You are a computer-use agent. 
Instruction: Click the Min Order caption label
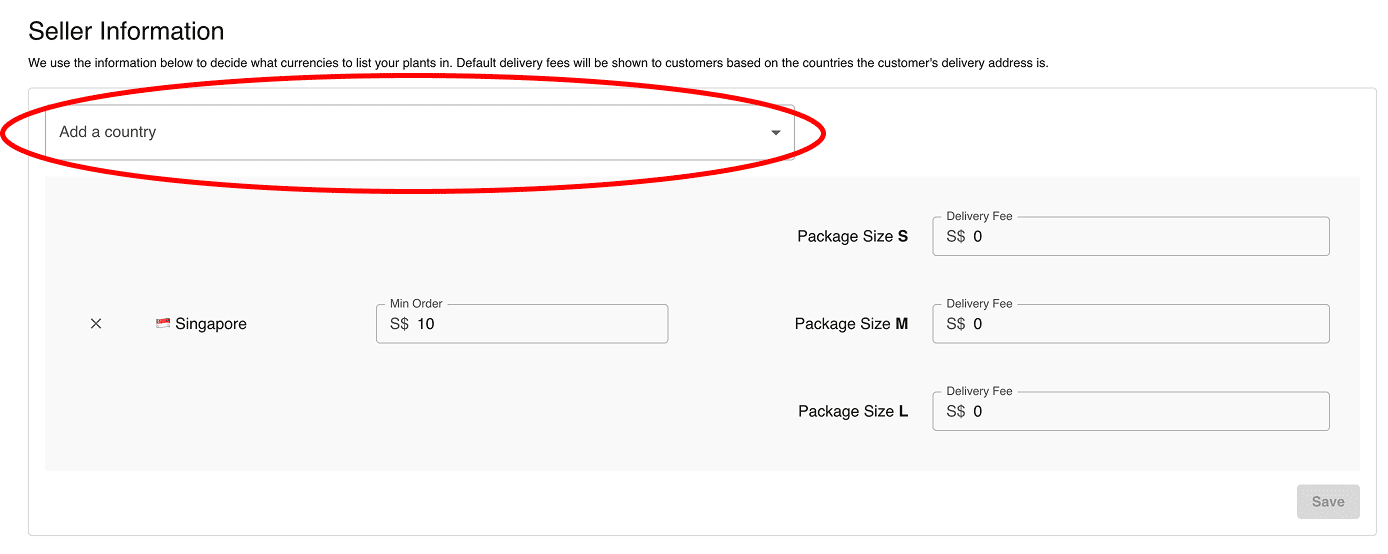tap(416, 303)
